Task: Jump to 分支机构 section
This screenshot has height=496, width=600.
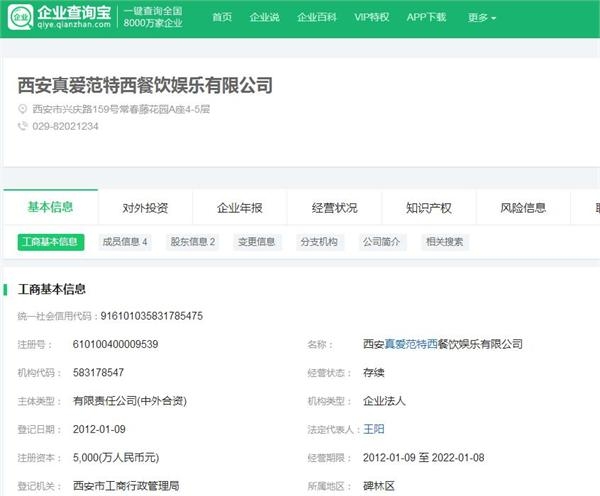Action: pyautogui.click(x=319, y=242)
